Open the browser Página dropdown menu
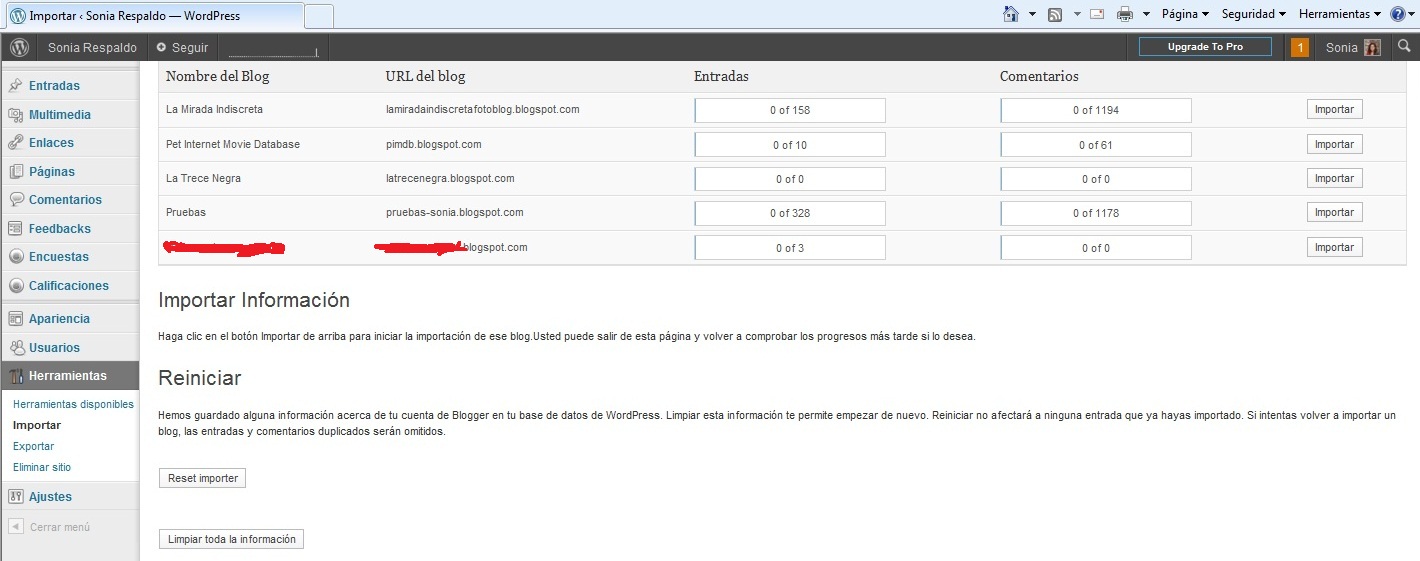The height and width of the screenshot is (561, 1420). pyautogui.click(x=1185, y=14)
